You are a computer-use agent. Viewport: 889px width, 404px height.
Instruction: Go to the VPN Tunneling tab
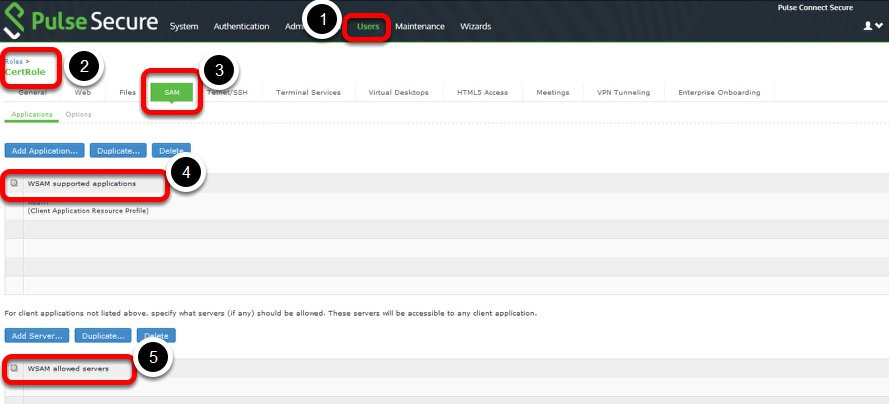623,92
